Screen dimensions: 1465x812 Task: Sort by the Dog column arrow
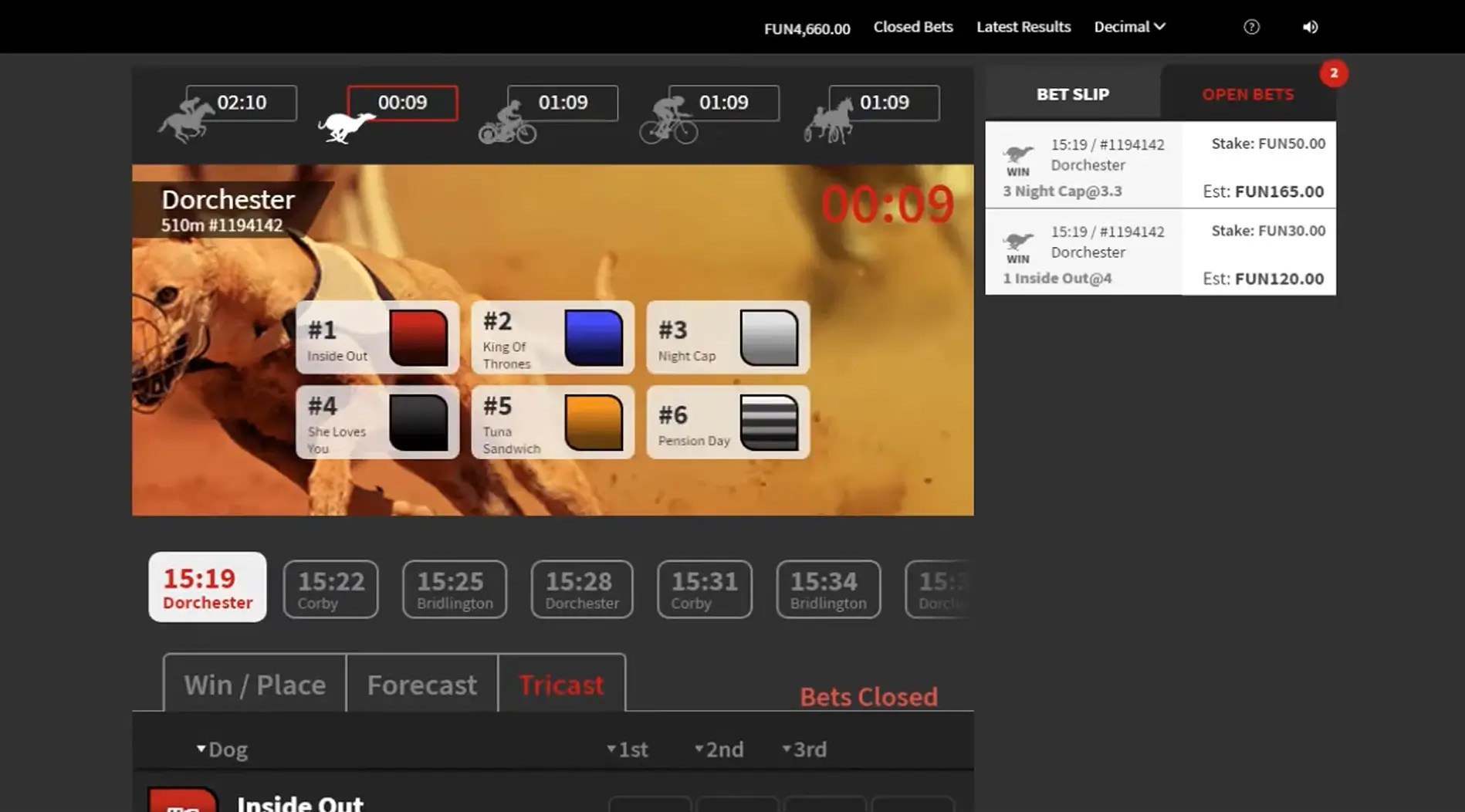click(x=201, y=749)
